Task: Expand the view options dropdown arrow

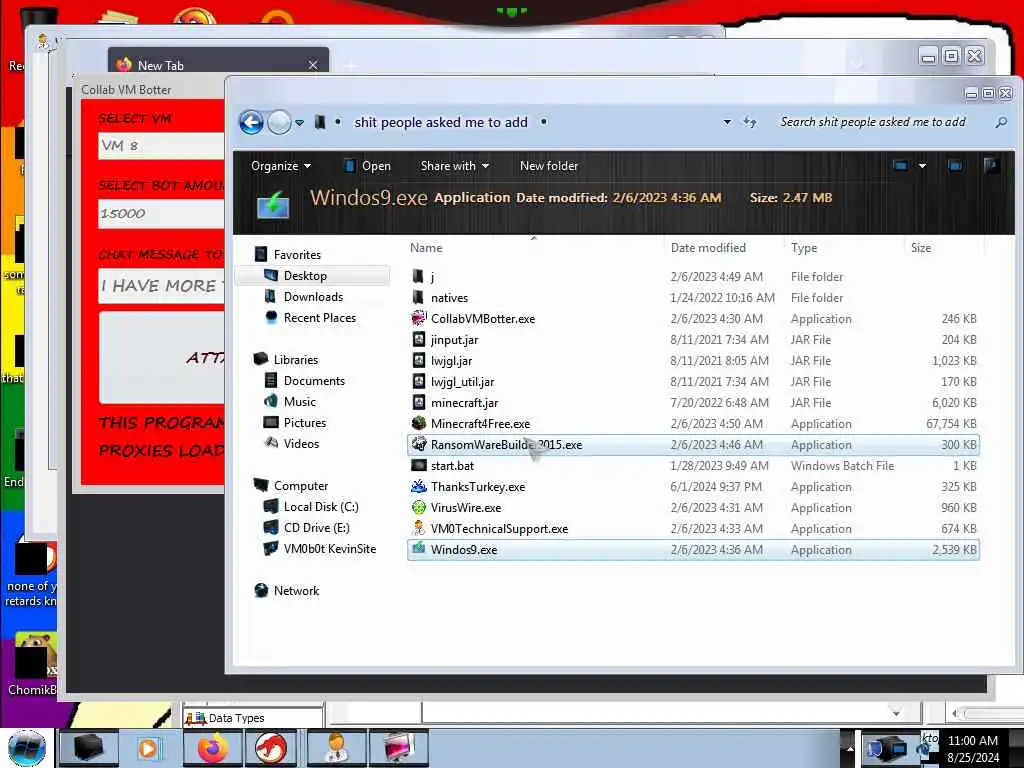Action: coord(922,166)
